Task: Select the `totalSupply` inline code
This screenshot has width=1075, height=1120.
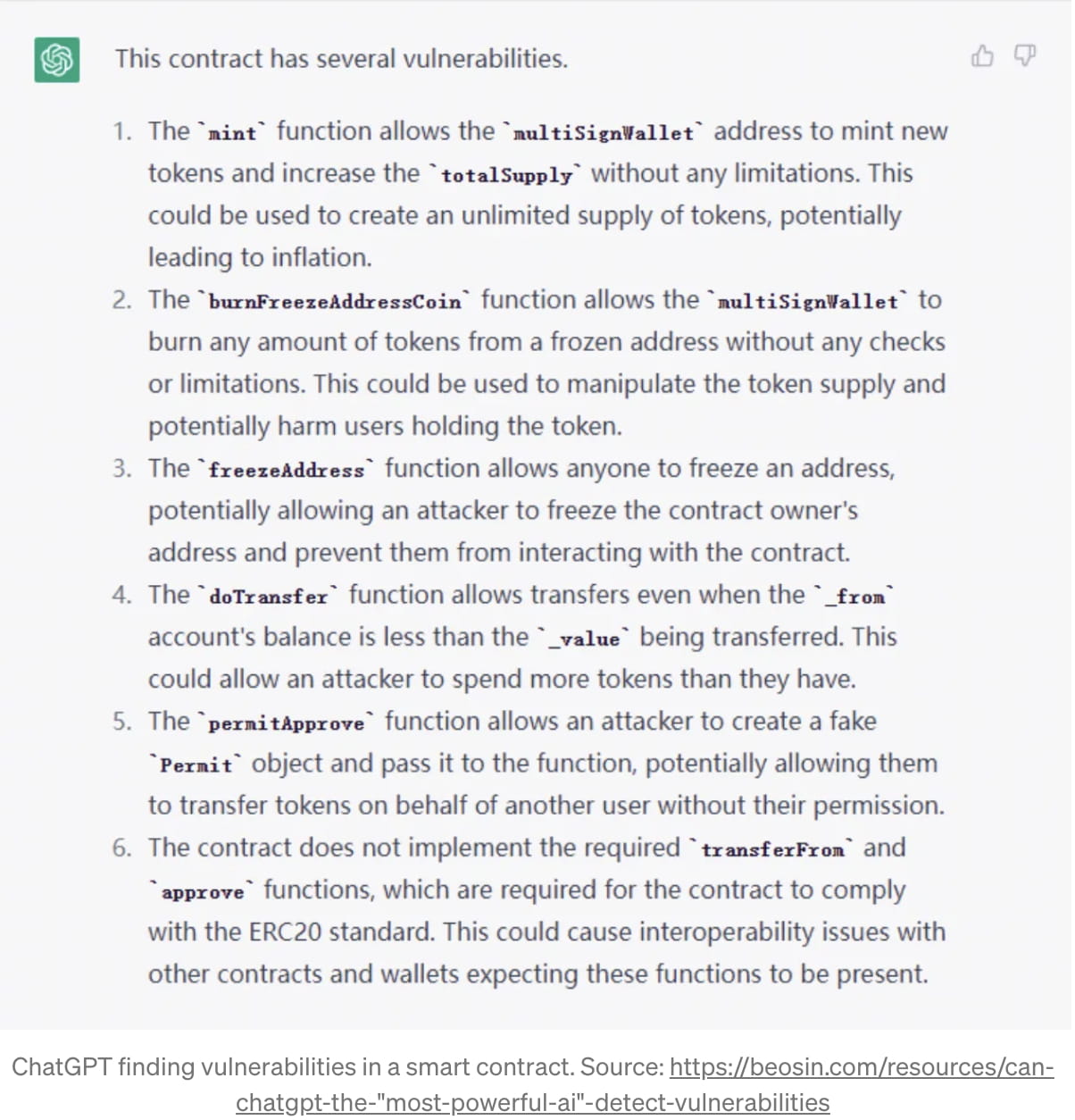Action: [505, 175]
